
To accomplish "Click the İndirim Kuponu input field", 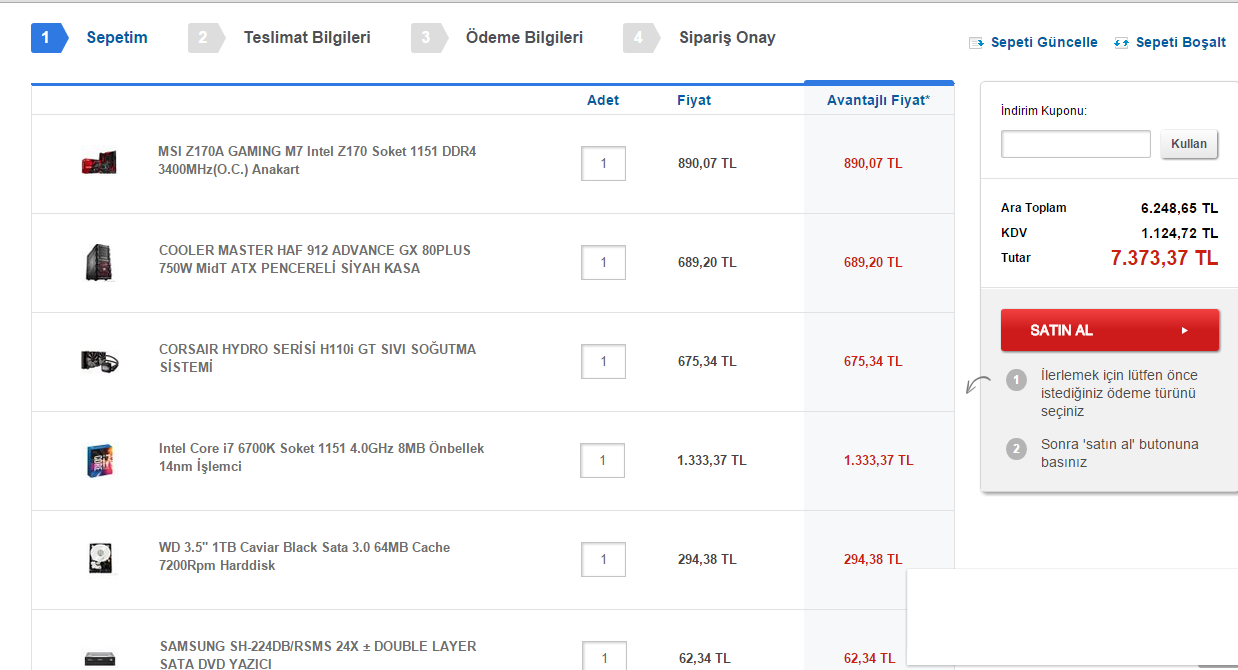I will coord(1076,144).
